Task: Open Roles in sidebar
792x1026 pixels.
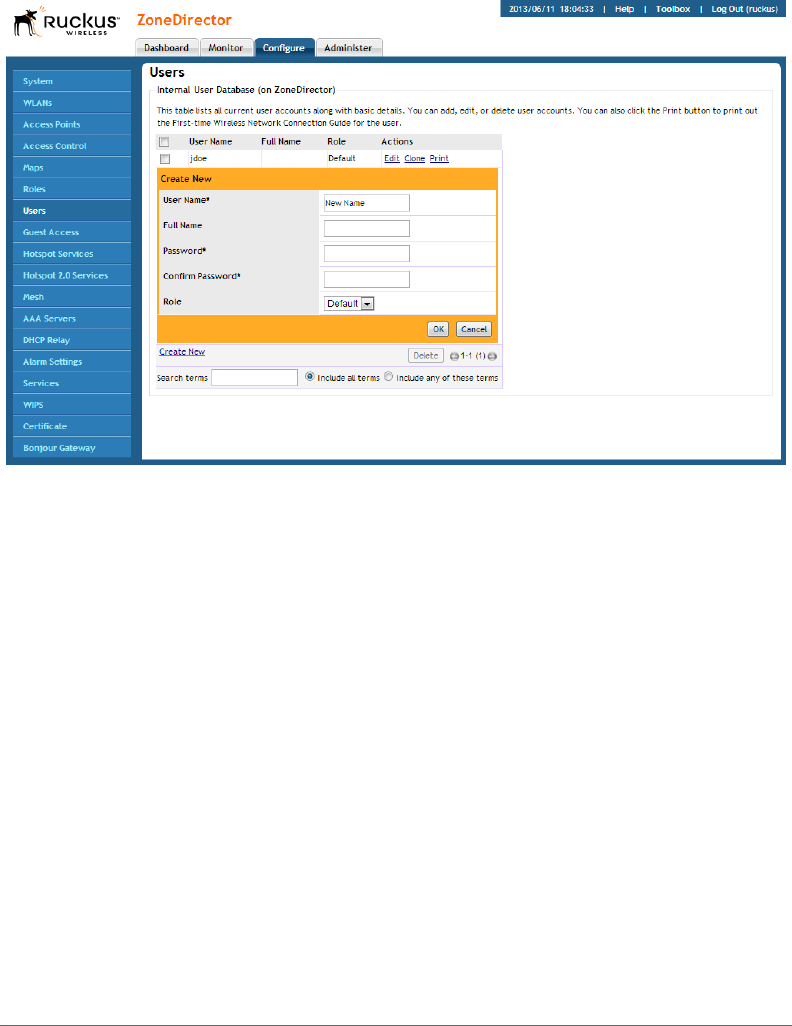Action: tap(72, 189)
